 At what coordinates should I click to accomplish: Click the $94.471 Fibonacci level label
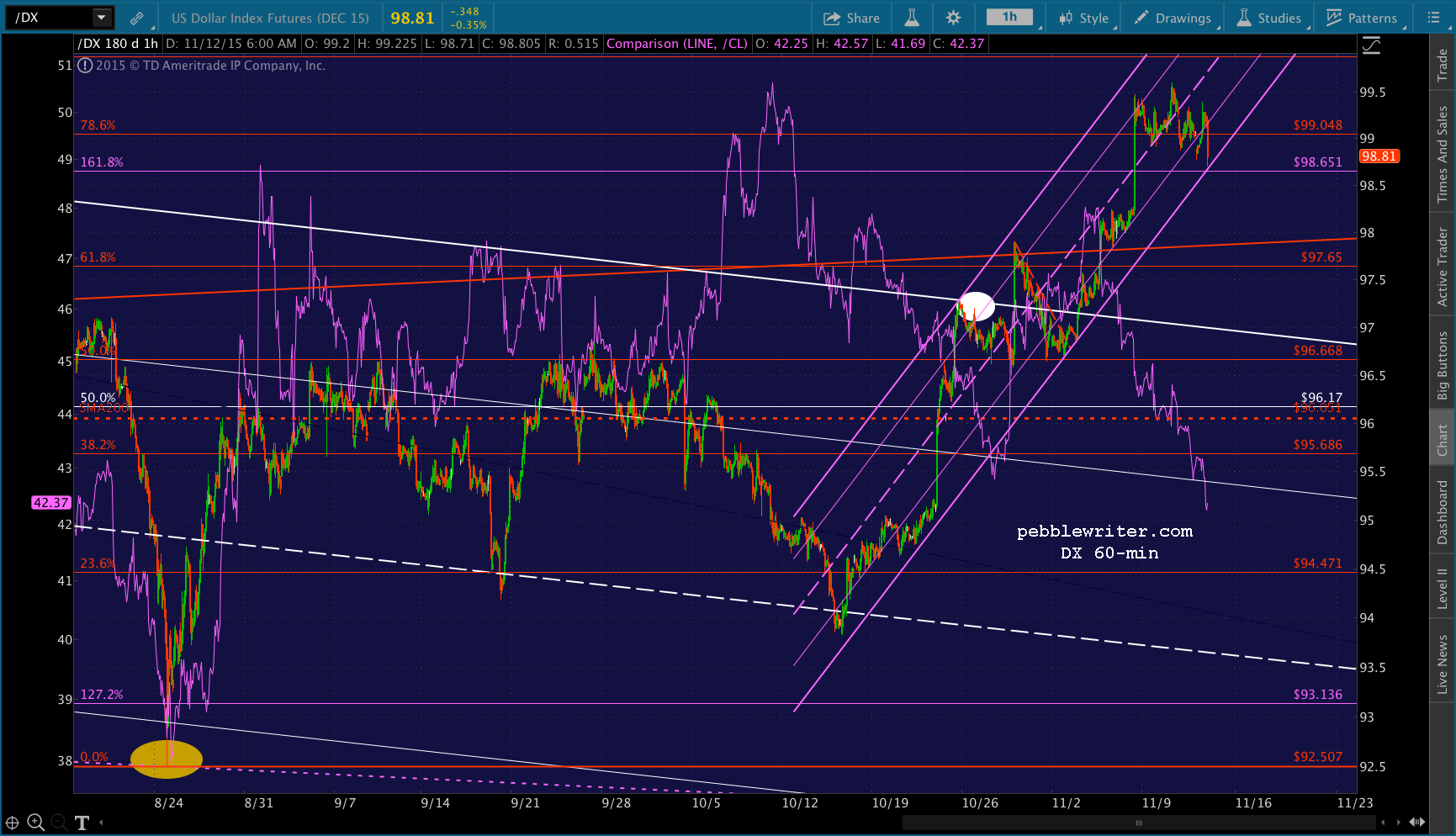(1318, 564)
